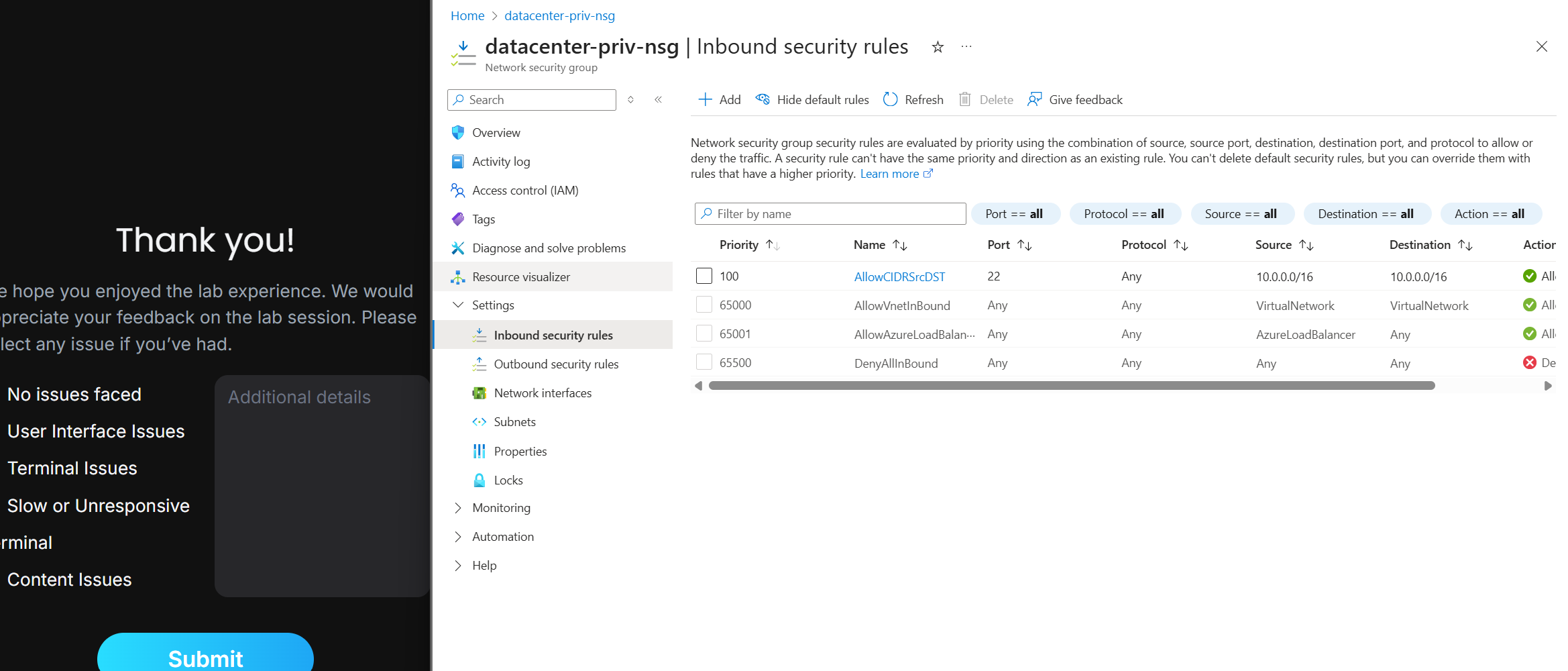This screenshot has height=671, width=1568.
Task: Go to Activity log
Action: [x=501, y=162]
